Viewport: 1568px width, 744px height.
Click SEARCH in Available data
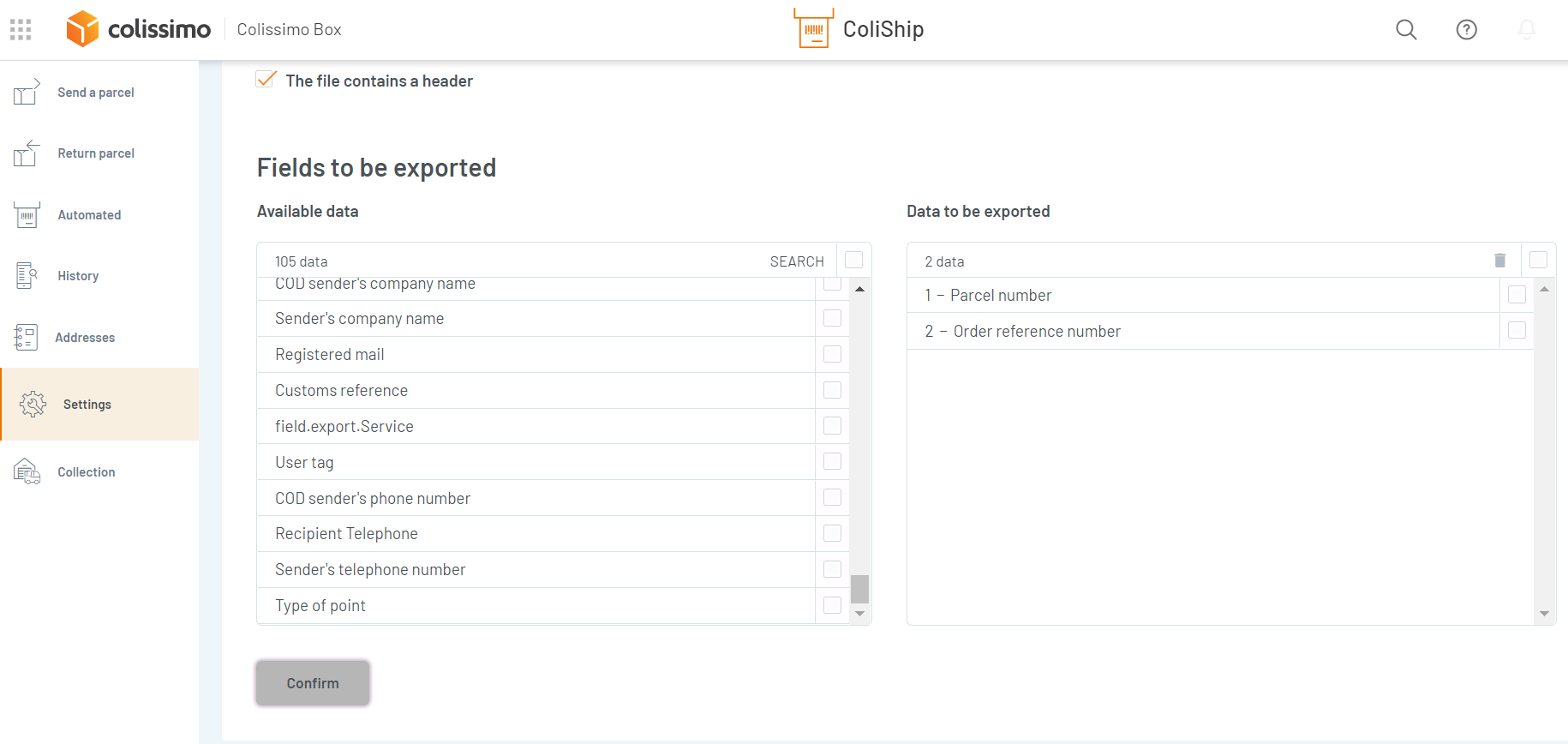click(x=796, y=261)
